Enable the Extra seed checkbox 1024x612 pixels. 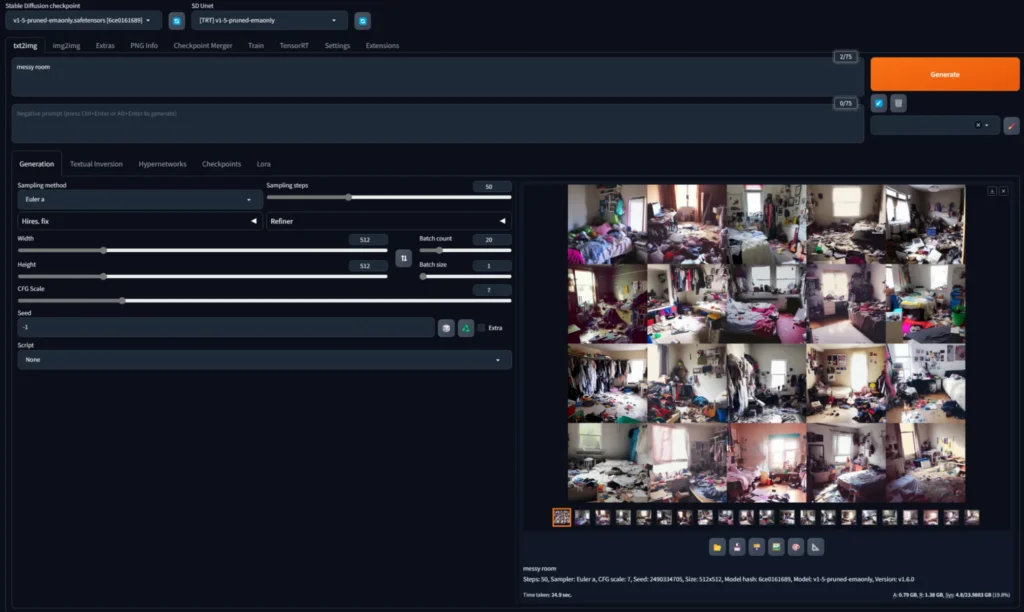482,328
